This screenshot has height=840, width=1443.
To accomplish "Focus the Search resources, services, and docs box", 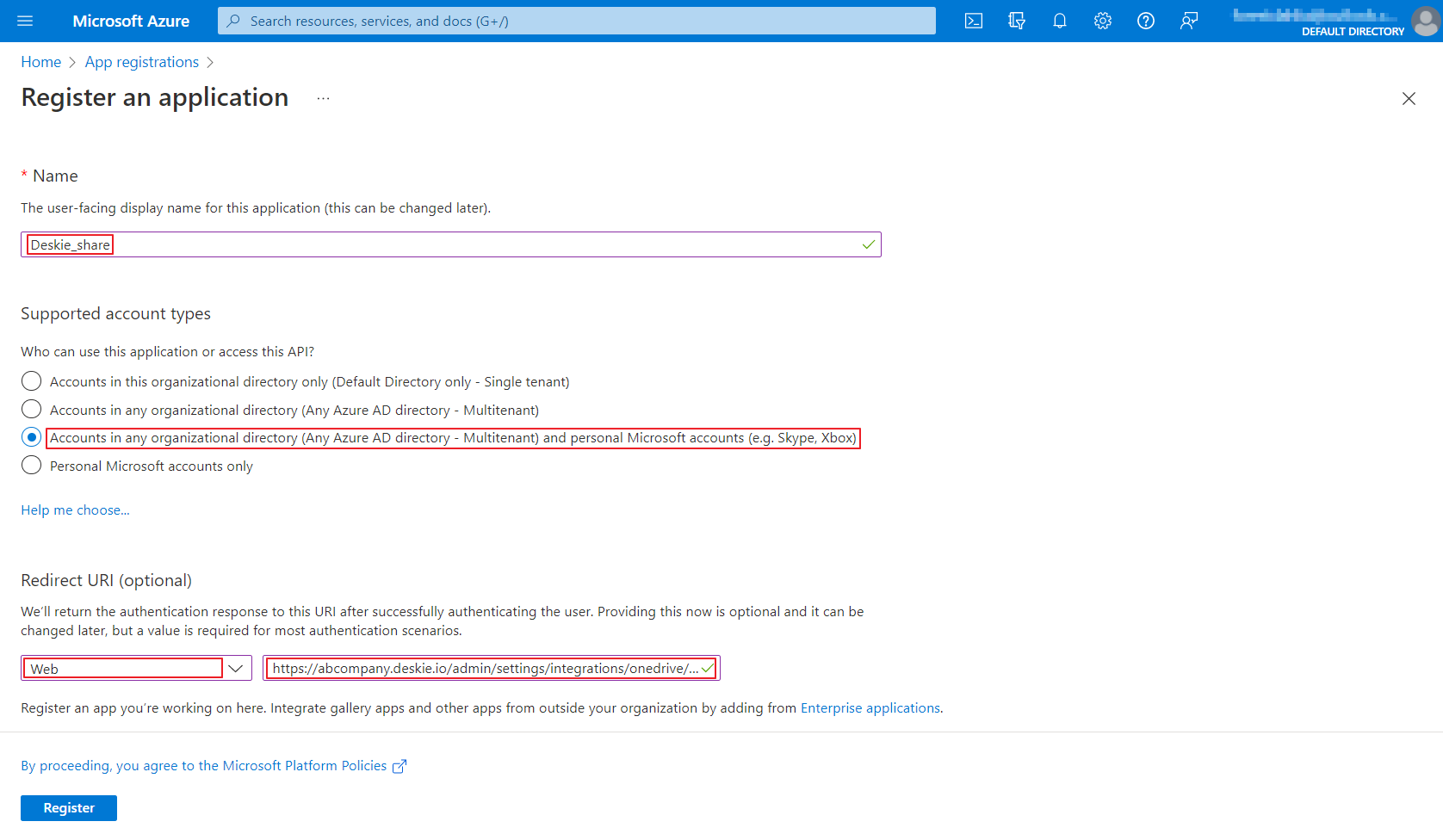I will (577, 21).
